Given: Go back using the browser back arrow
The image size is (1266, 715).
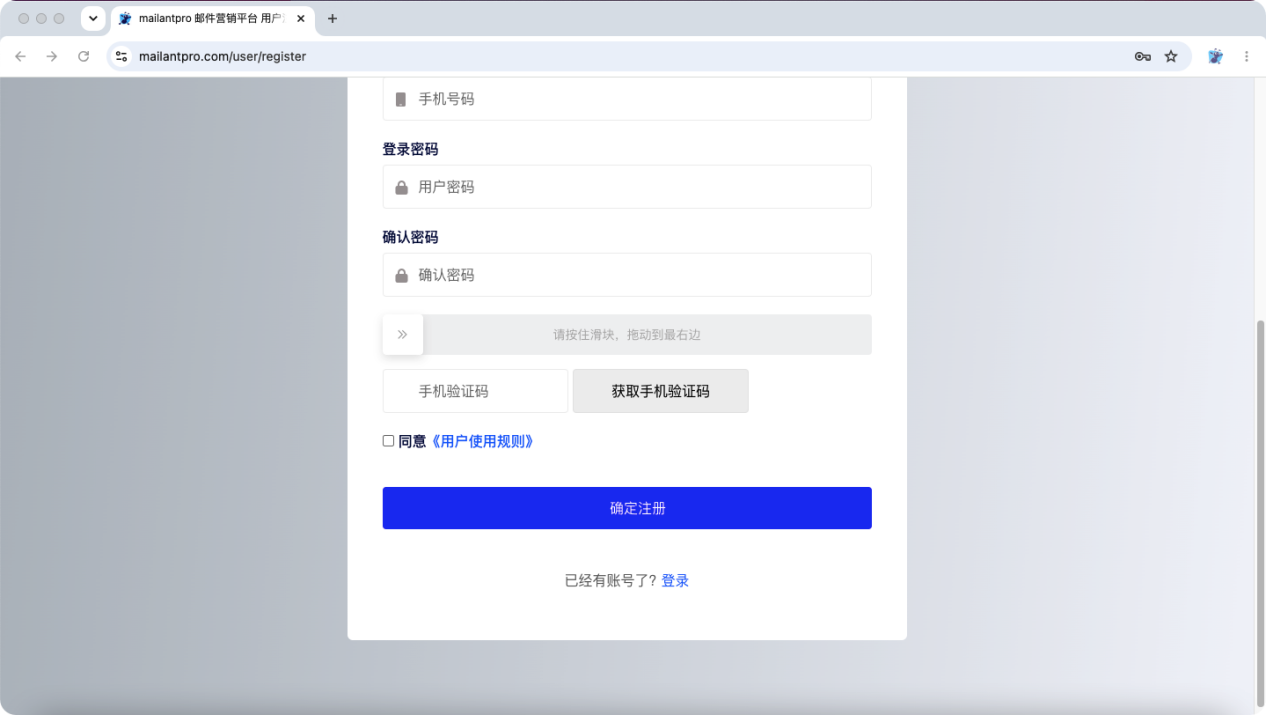Looking at the screenshot, I should 20,57.
